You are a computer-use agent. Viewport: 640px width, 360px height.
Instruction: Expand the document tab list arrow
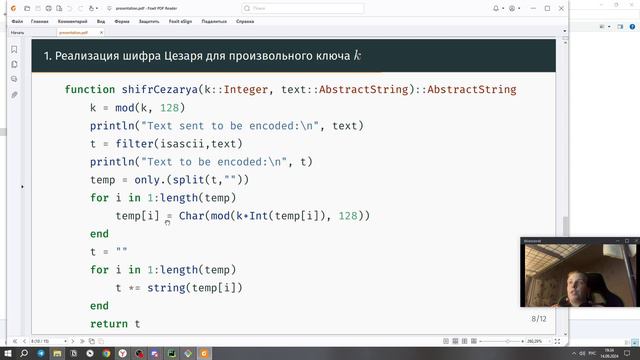pyautogui.click(x=564, y=31)
